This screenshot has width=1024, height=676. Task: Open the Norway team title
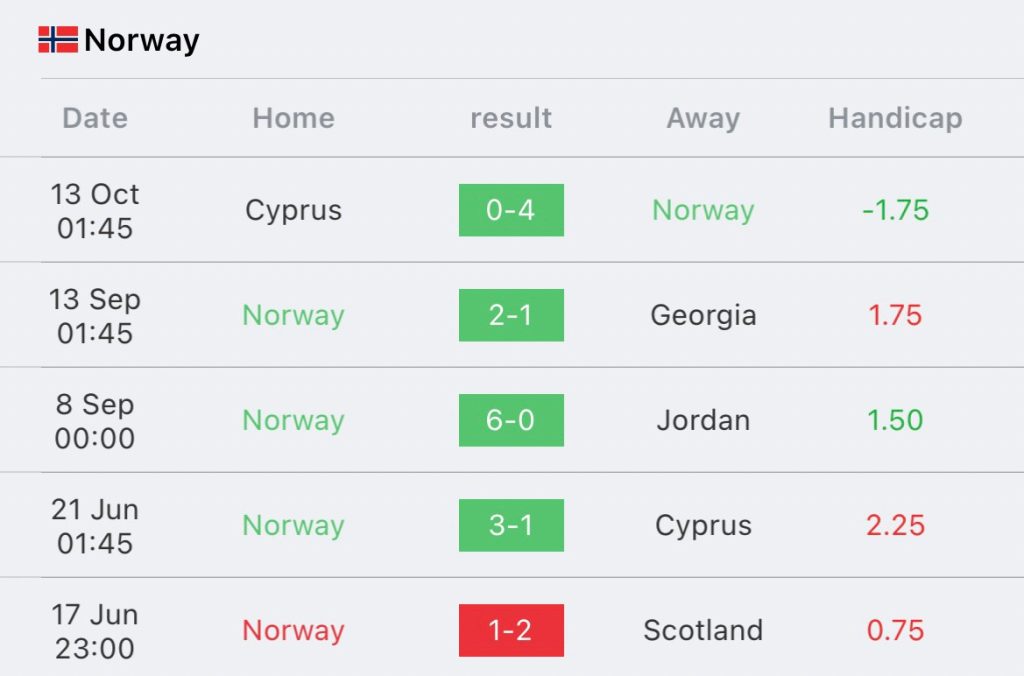point(142,40)
